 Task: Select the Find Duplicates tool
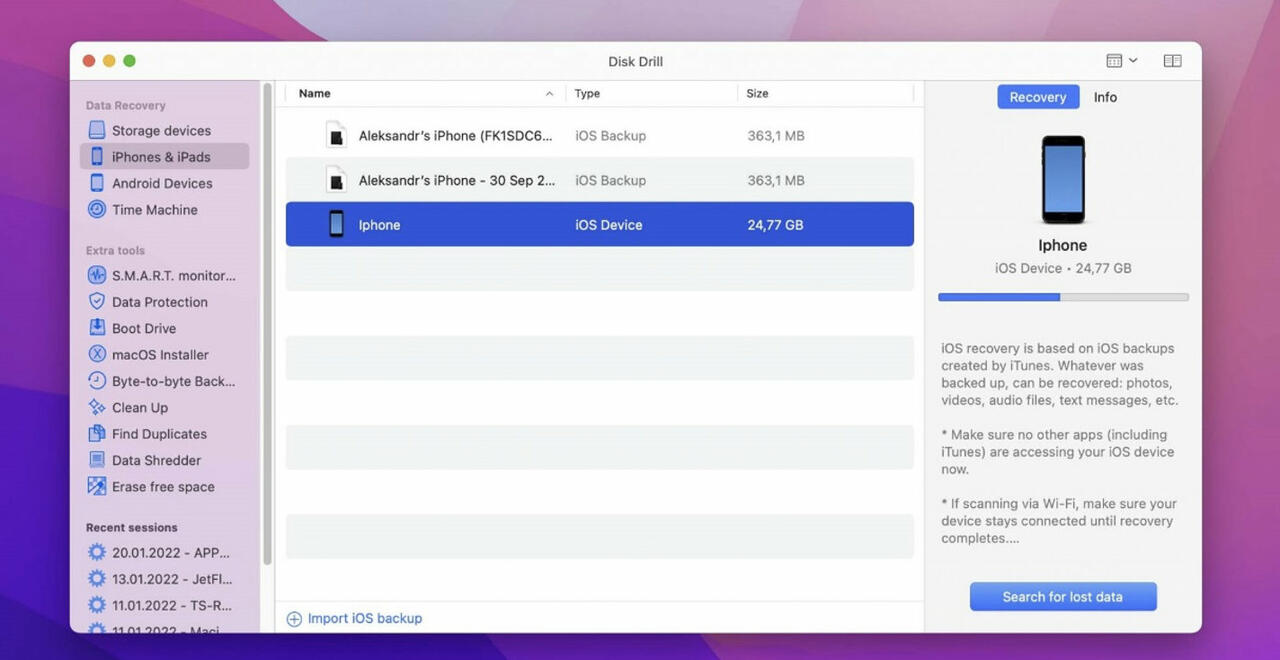[158, 434]
